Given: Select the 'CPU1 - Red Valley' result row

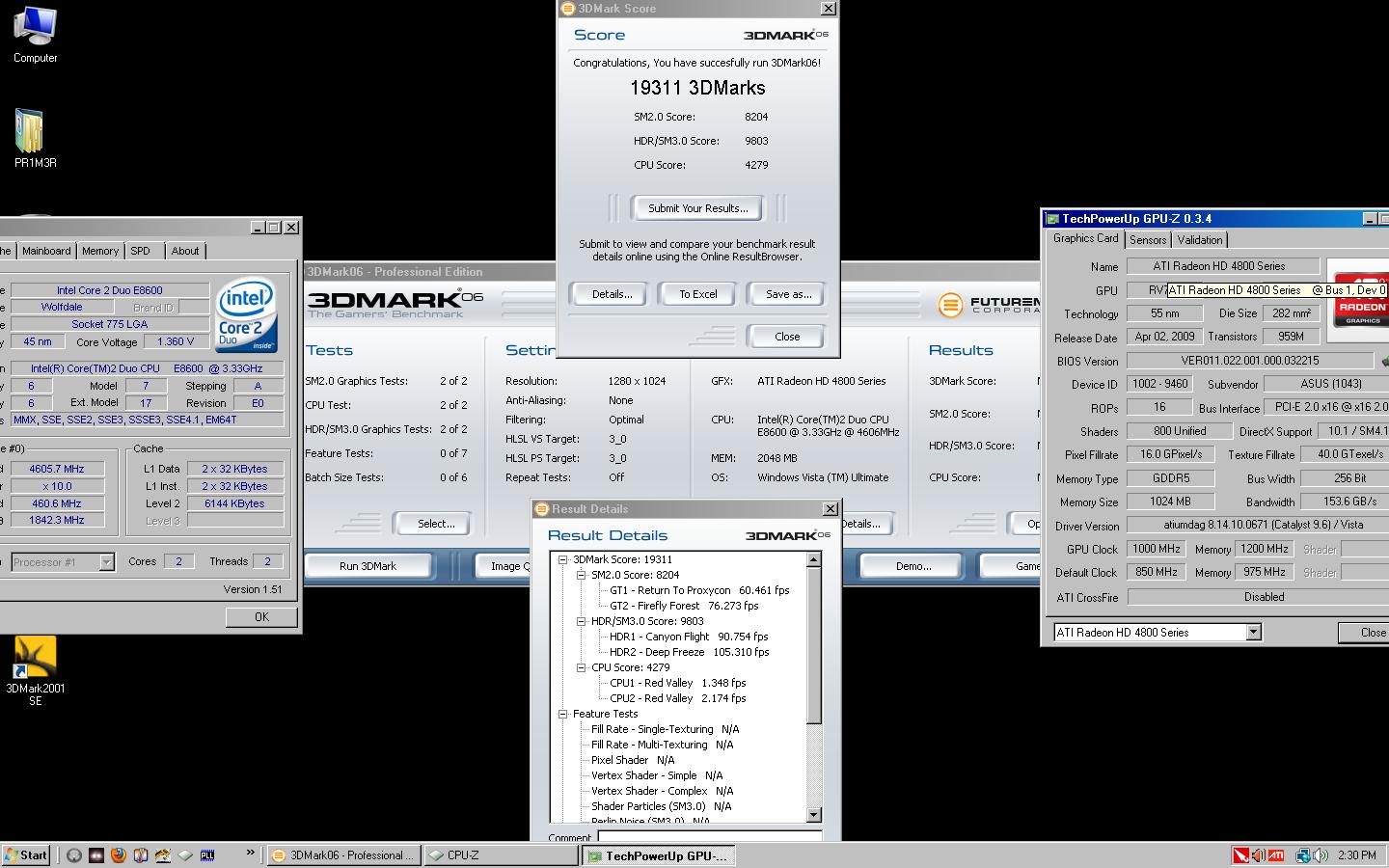Looking at the screenshot, I should pyautogui.click(x=677, y=683).
